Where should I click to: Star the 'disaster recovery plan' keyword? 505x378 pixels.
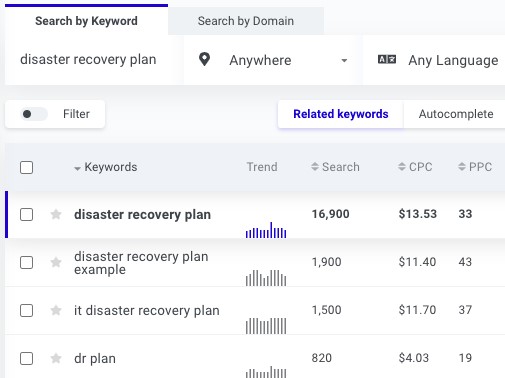56,214
